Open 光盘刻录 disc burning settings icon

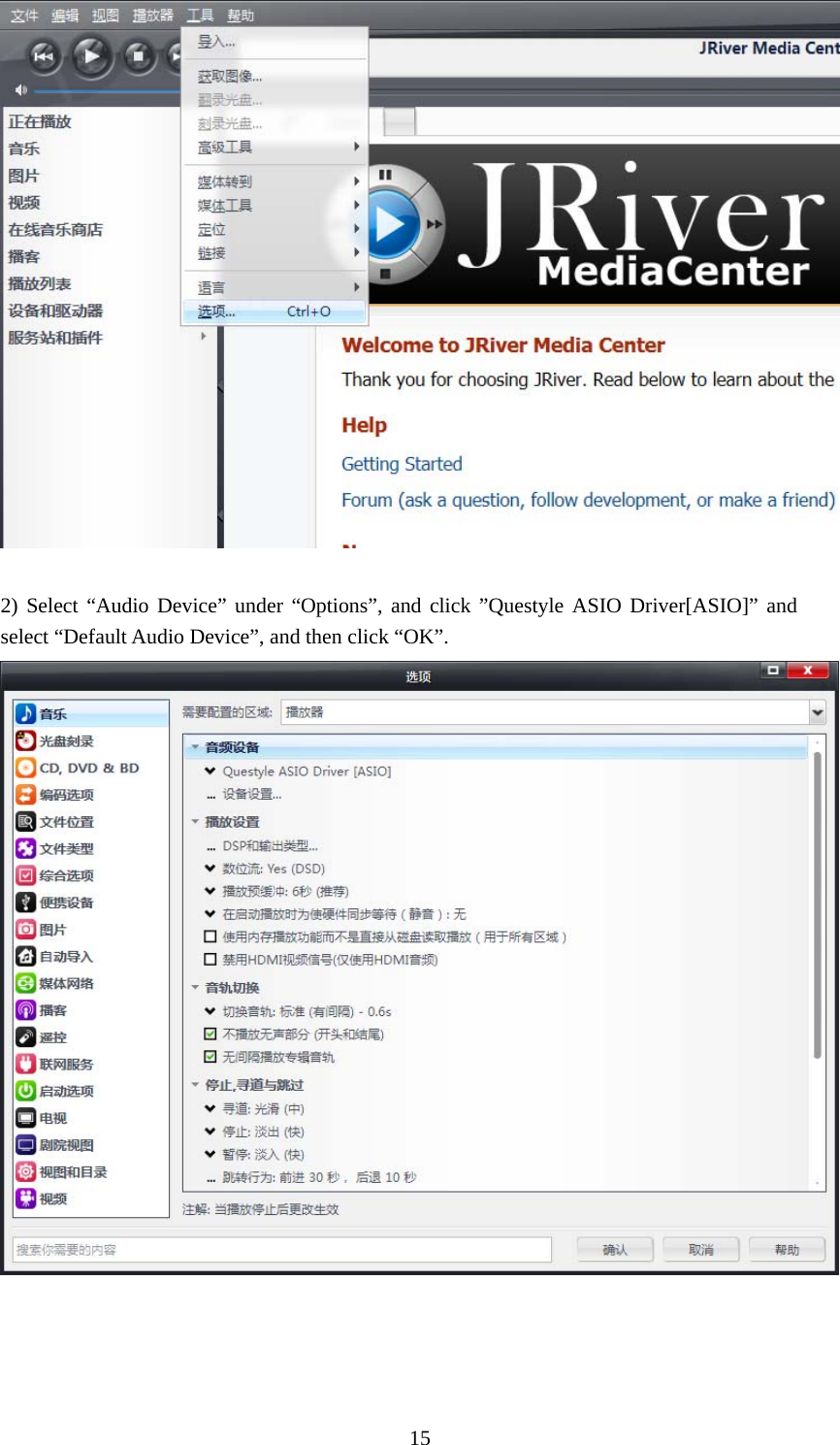[x=26, y=741]
